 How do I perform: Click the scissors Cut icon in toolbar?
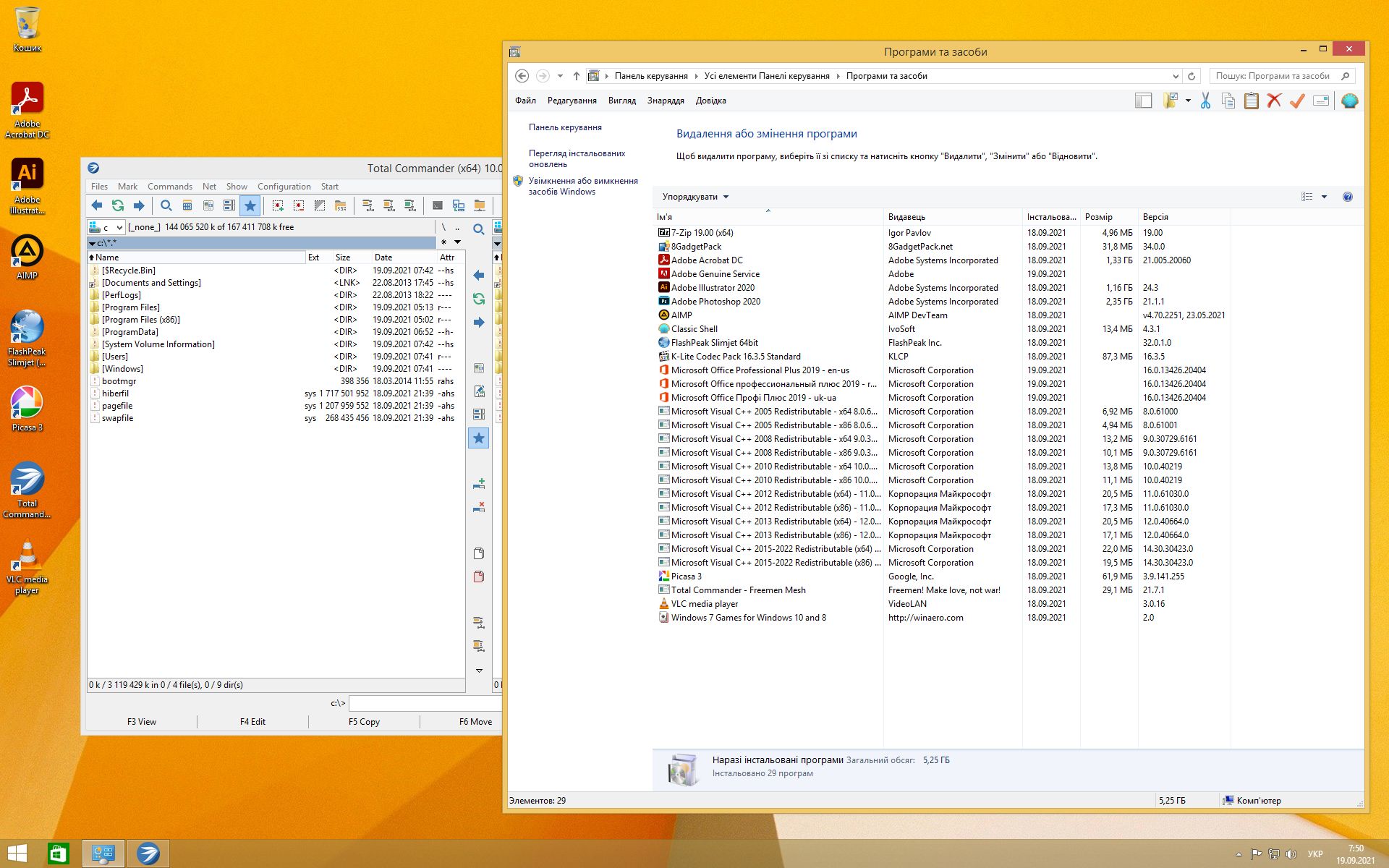point(1205,101)
